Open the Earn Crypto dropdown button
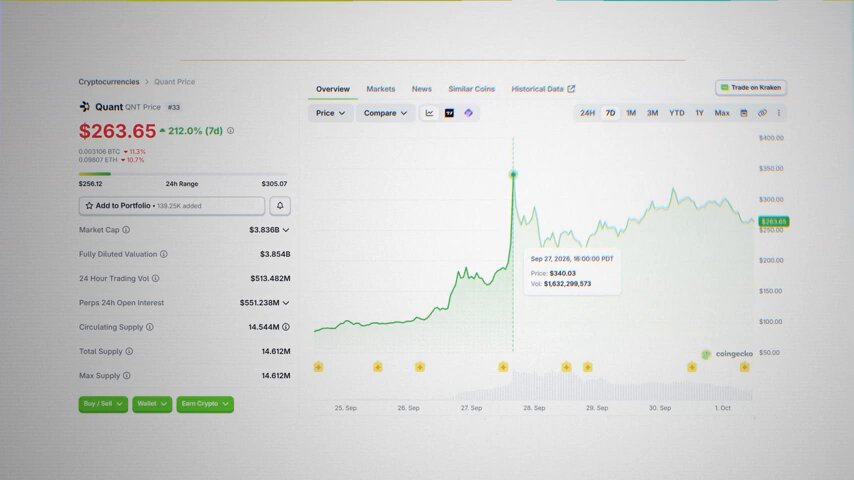 click(205, 404)
